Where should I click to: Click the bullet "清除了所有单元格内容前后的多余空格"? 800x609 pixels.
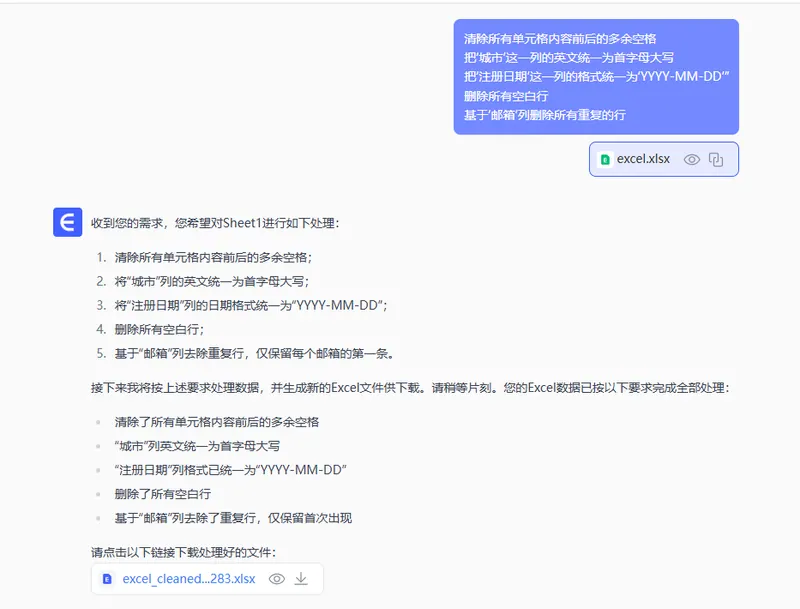point(217,422)
